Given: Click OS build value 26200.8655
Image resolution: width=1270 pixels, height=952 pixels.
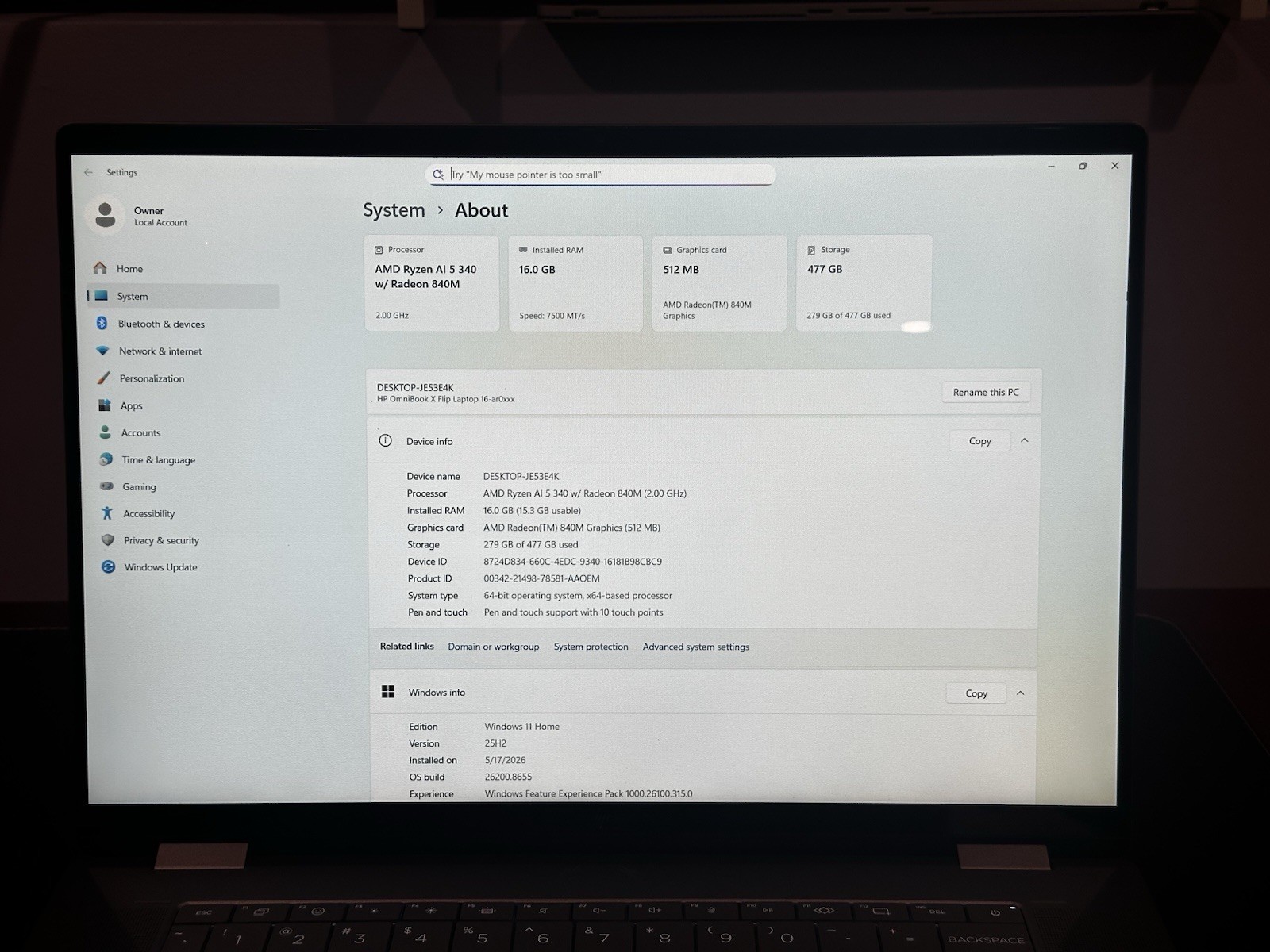Looking at the screenshot, I should click(x=508, y=777).
